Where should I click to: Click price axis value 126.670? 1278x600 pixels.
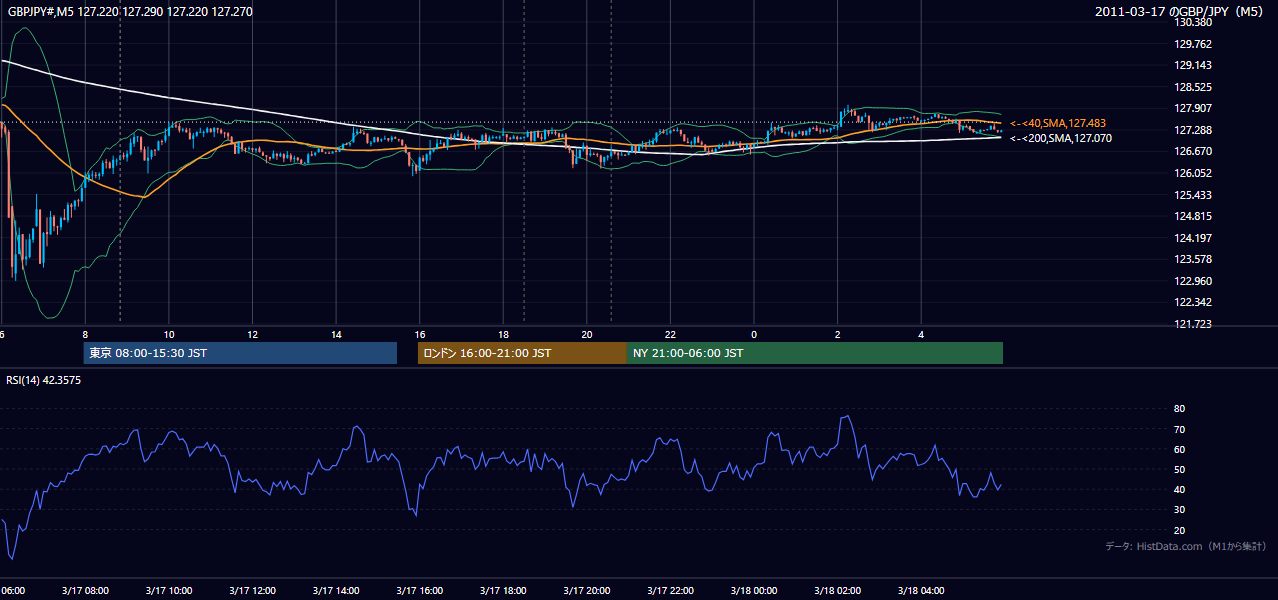1193,151
